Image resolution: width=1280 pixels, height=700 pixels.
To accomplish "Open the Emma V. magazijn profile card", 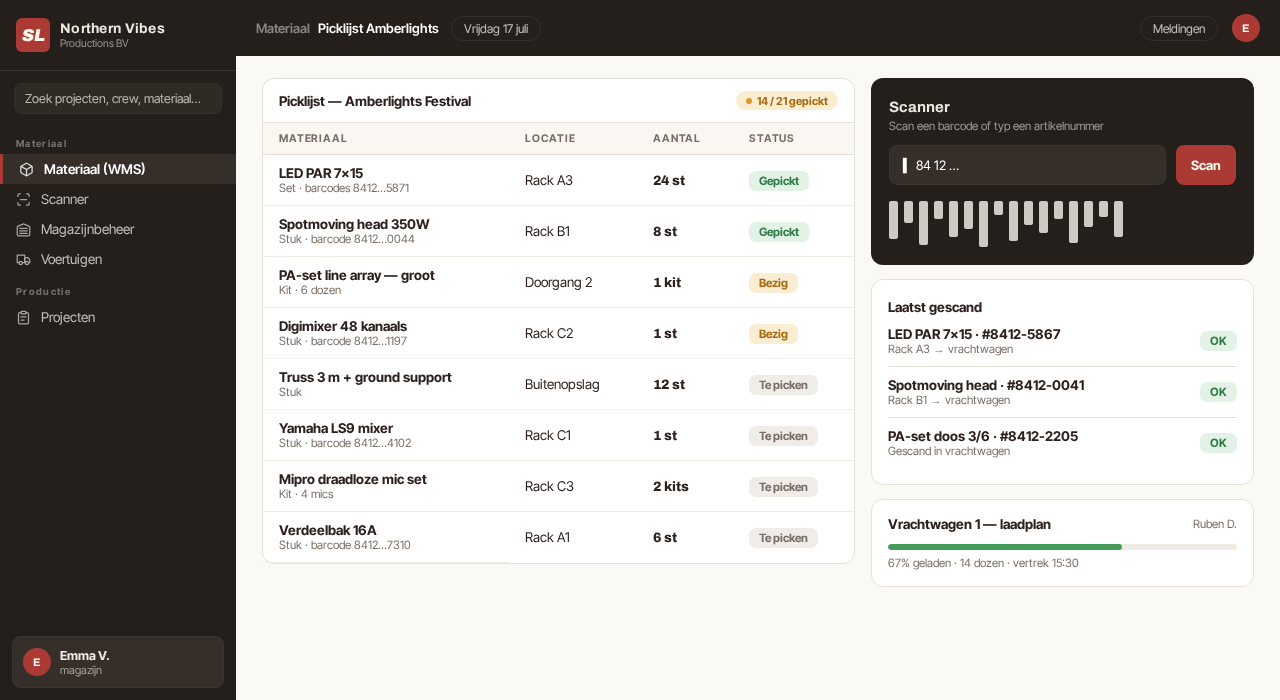I will click(118, 662).
